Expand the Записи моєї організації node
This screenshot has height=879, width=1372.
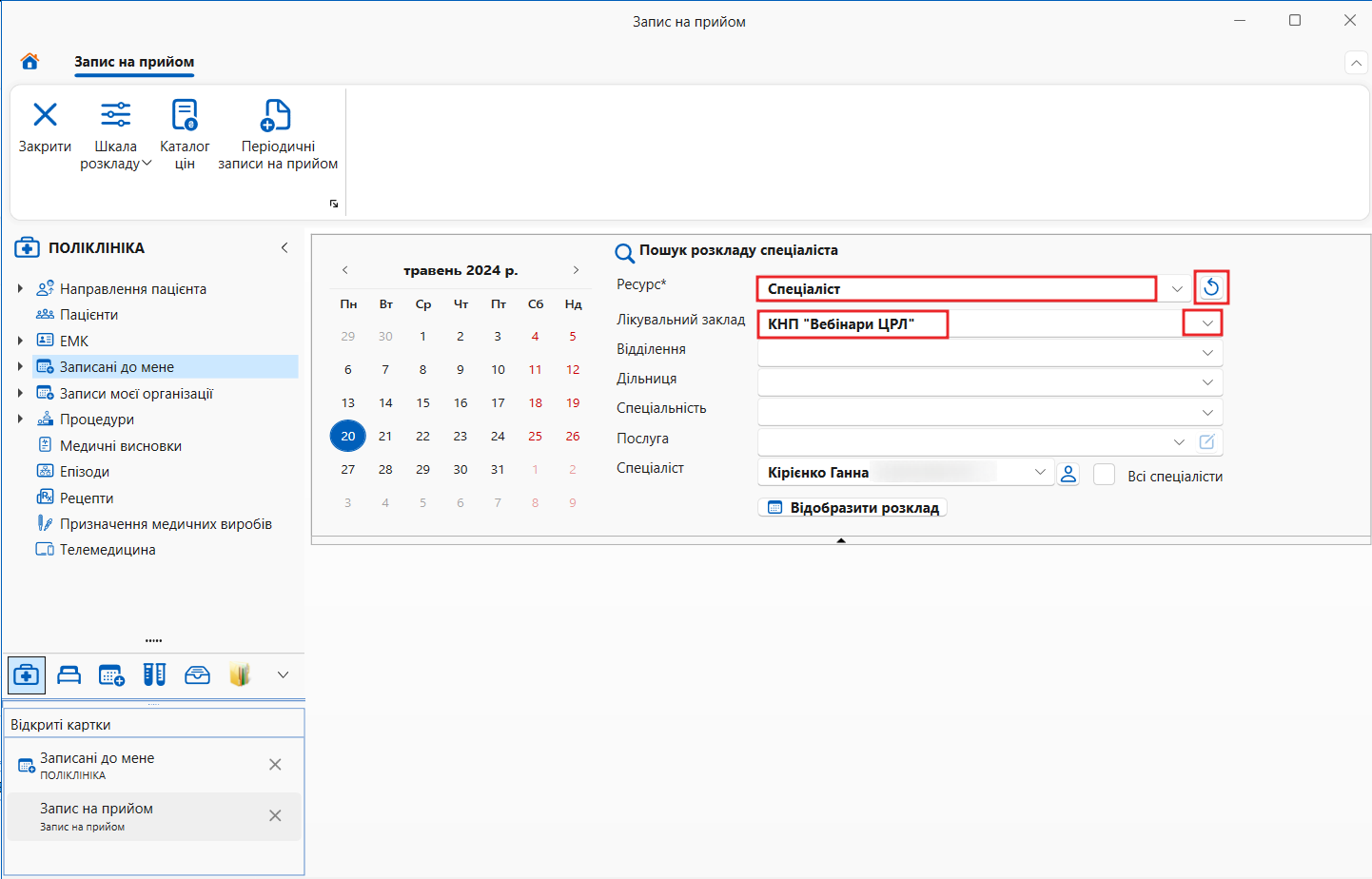(x=20, y=393)
